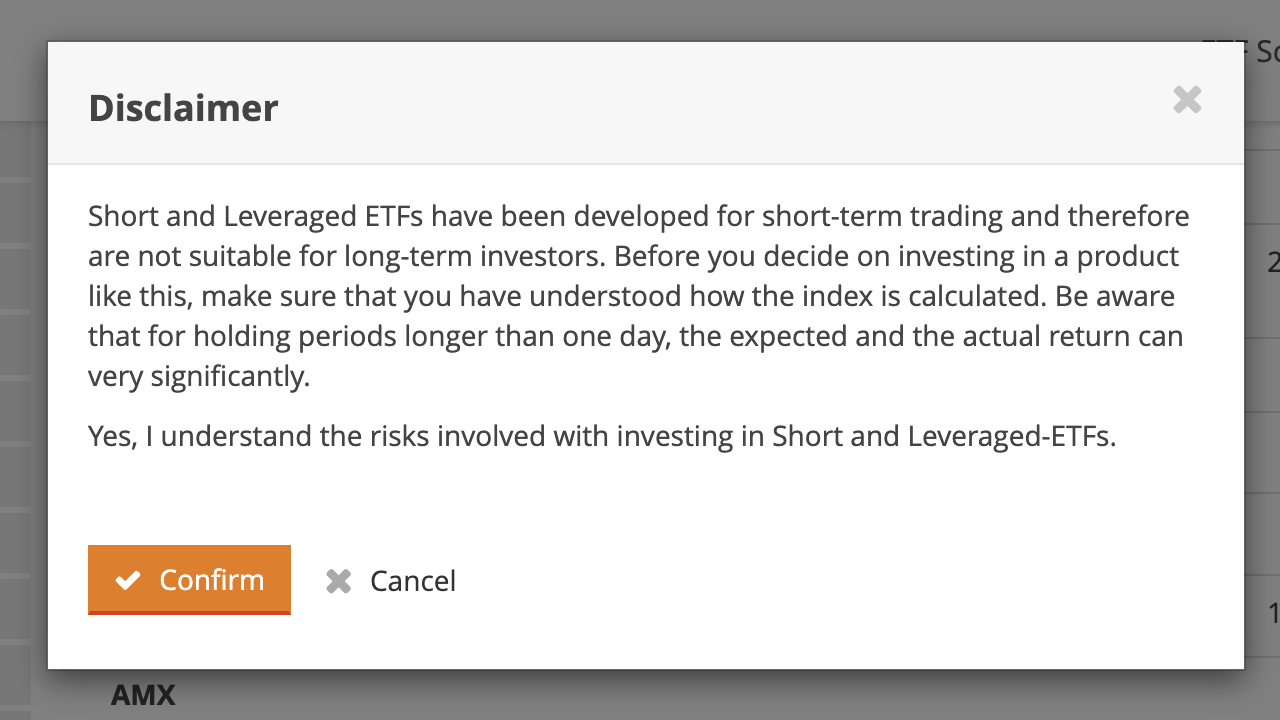Click the Disclaimer heading text
The height and width of the screenshot is (720, 1280).
click(183, 108)
